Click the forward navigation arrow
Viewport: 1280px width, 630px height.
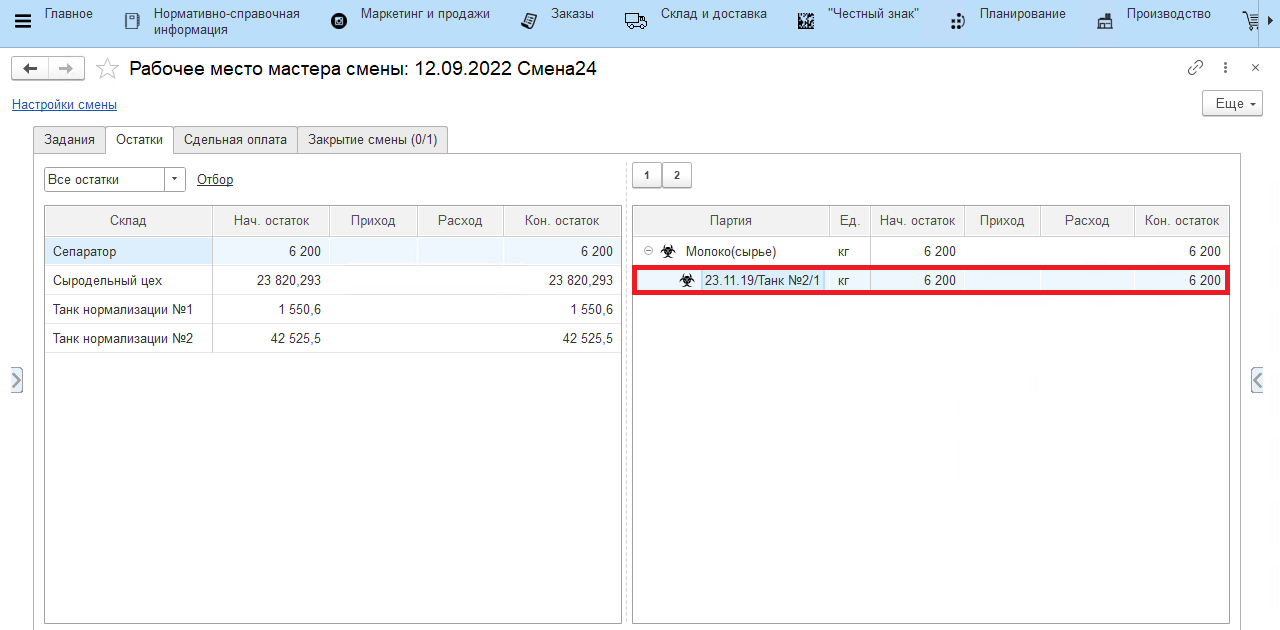66,68
